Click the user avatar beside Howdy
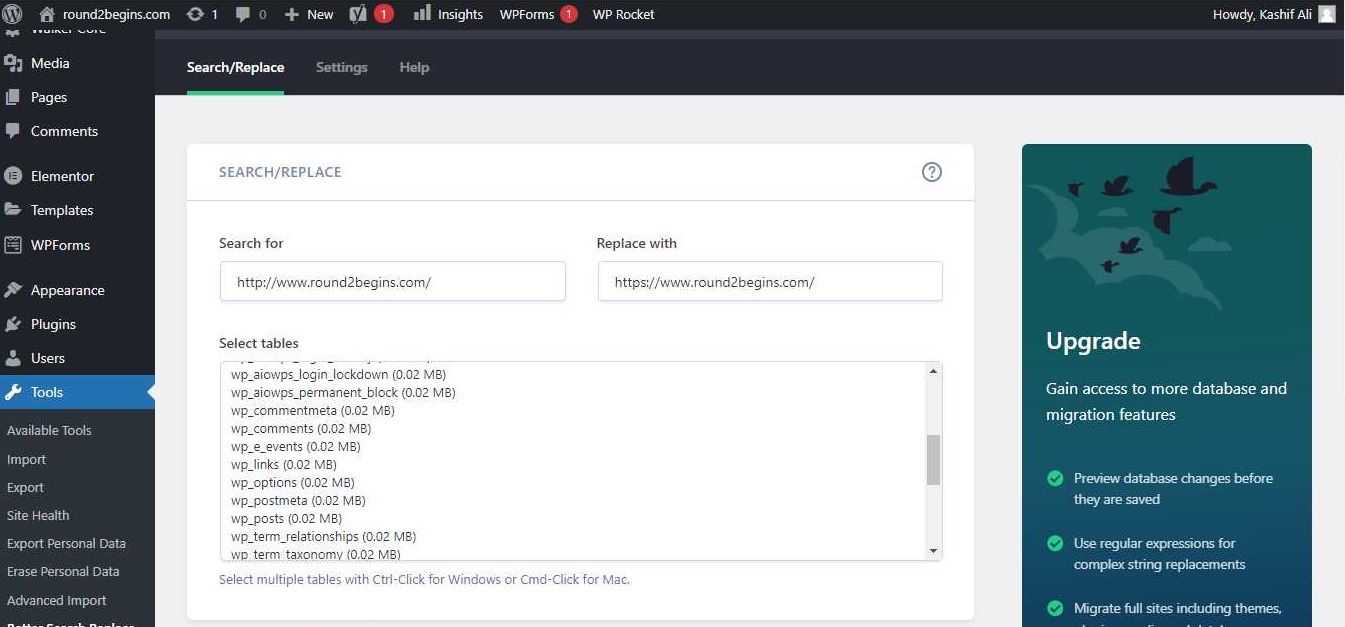 click(x=1326, y=14)
